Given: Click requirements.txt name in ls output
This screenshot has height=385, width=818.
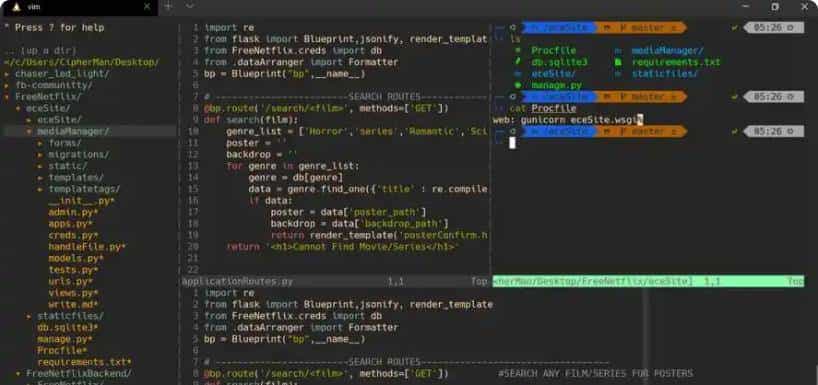Looking at the screenshot, I should 676,62.
